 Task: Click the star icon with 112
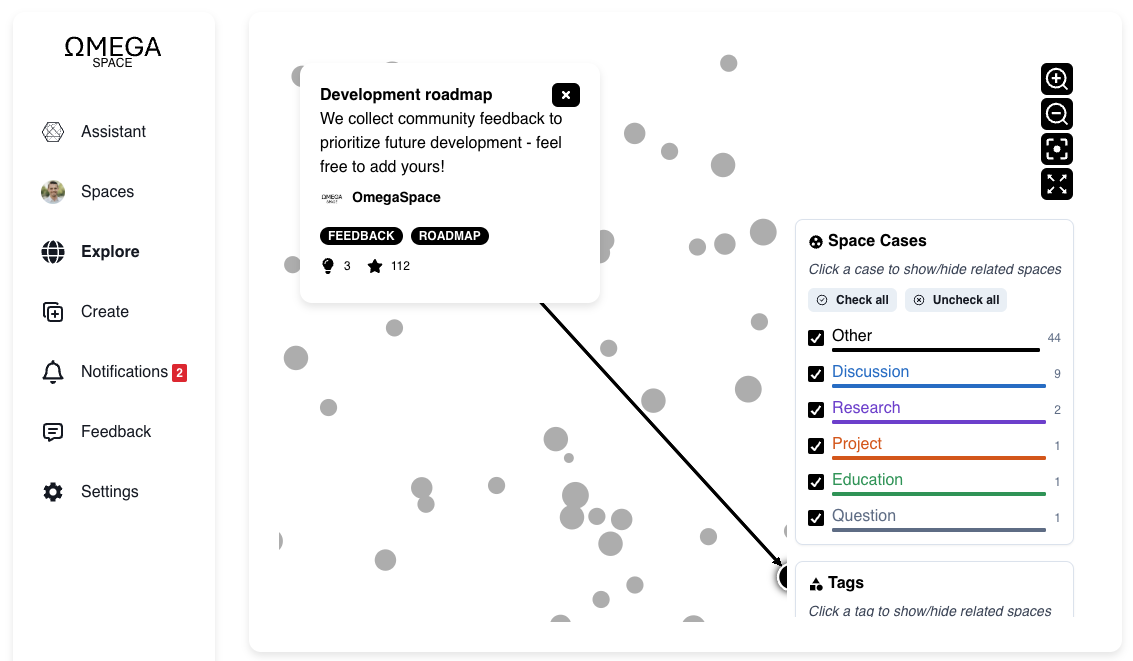pos(375,266)
